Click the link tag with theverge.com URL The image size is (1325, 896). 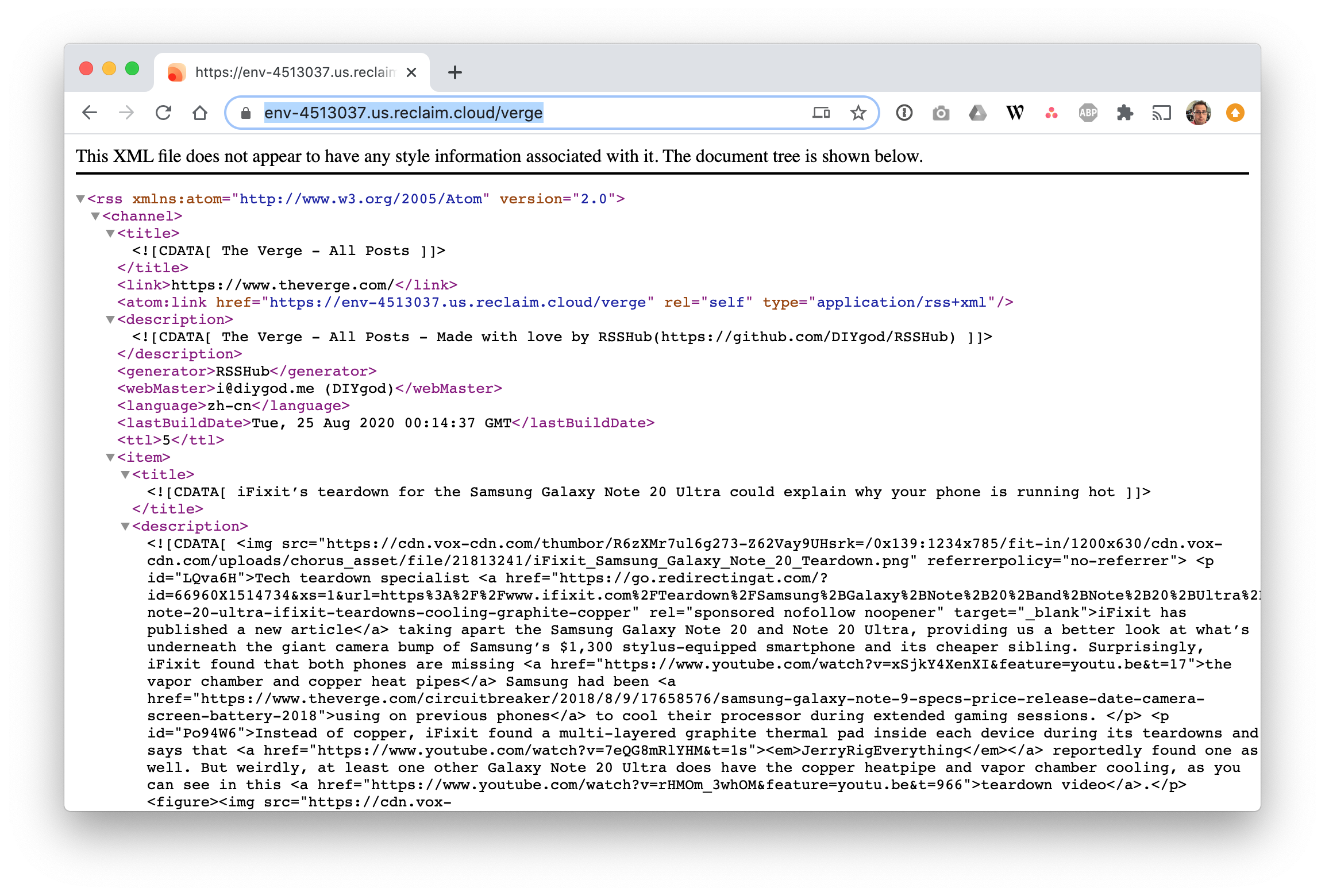pyautogui.click(x=287, y=285)
